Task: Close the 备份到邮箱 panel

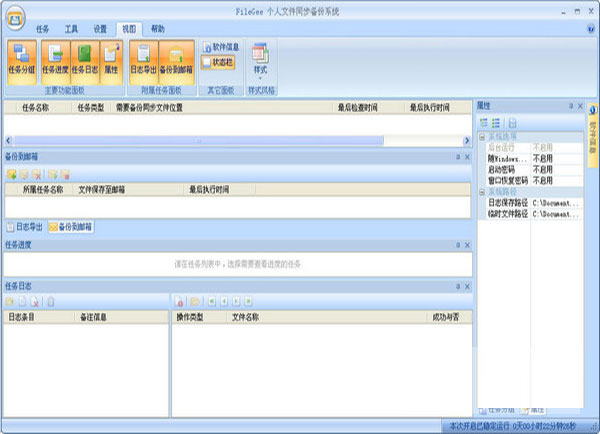Action: click(x=467, y=157)
